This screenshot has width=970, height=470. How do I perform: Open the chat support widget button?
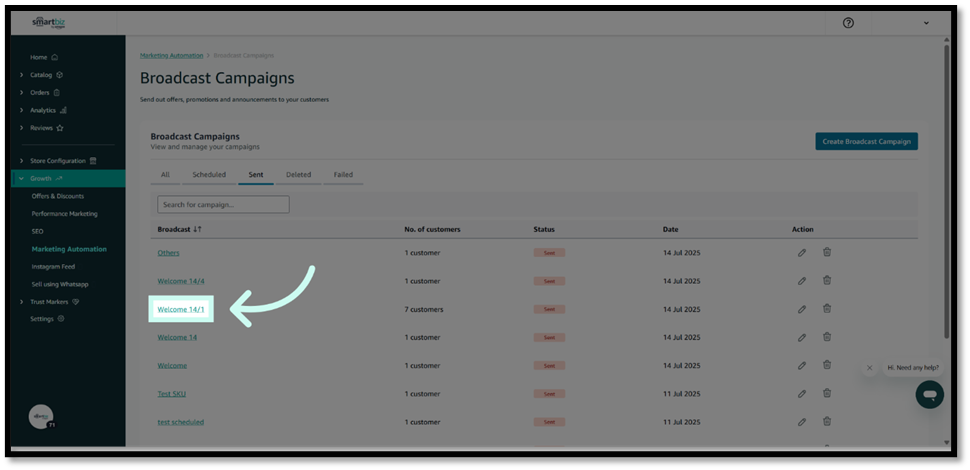[x=929, y=394]
